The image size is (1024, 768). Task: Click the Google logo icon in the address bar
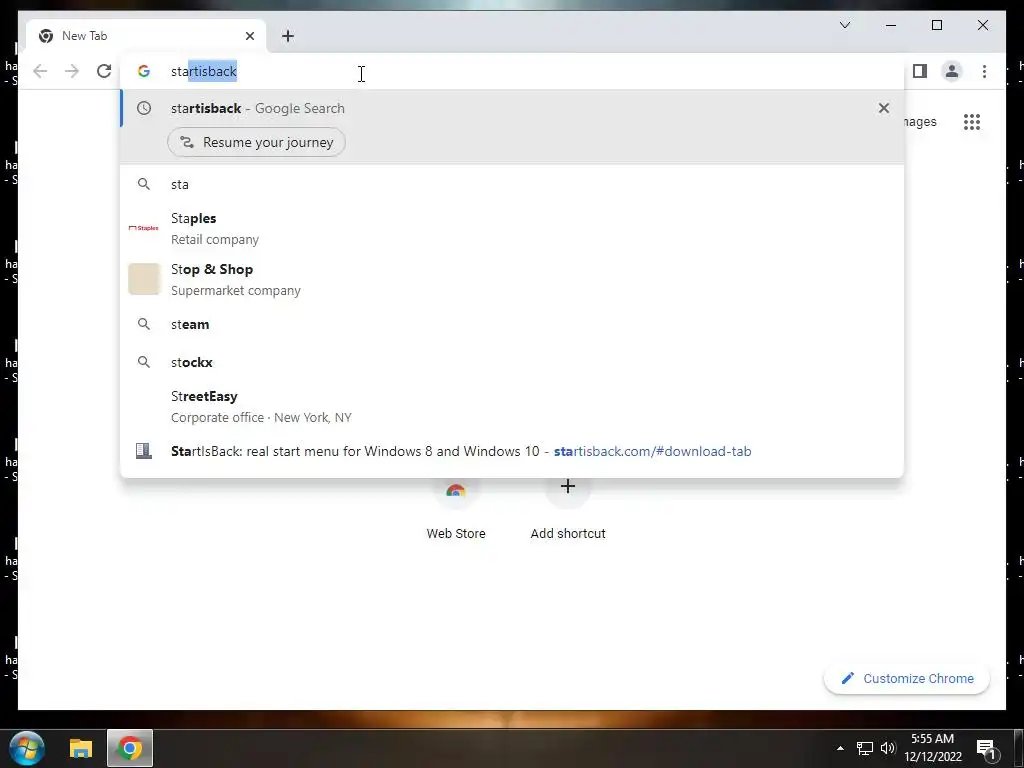144,71
